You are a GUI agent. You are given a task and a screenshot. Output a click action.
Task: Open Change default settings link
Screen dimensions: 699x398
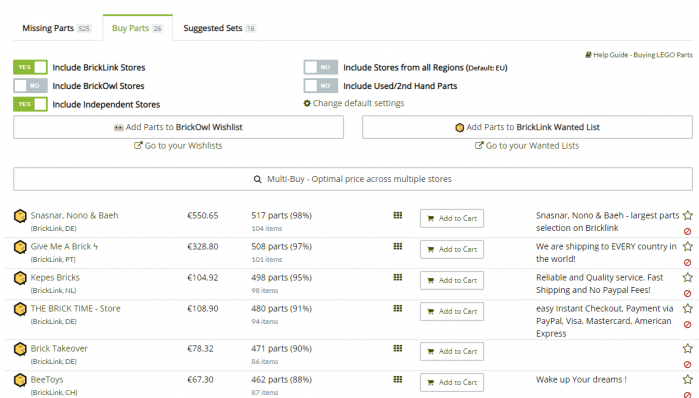tap(354, 103)
